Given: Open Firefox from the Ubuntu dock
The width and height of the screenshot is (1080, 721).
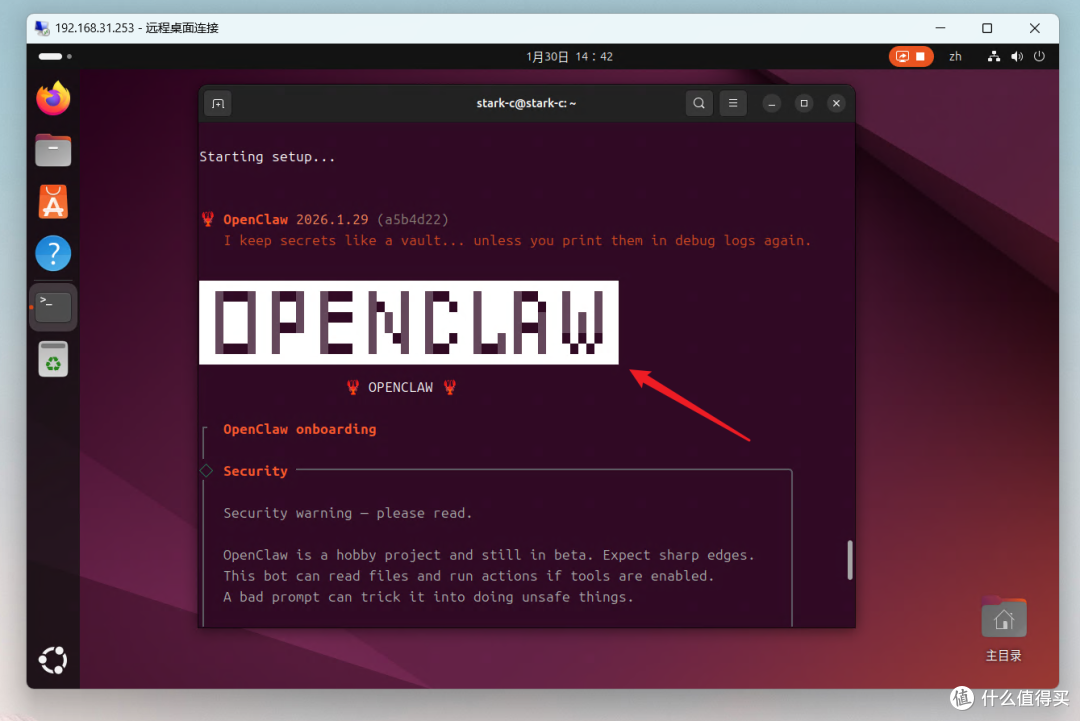Looking at the screenshot, I should [53, 98].
